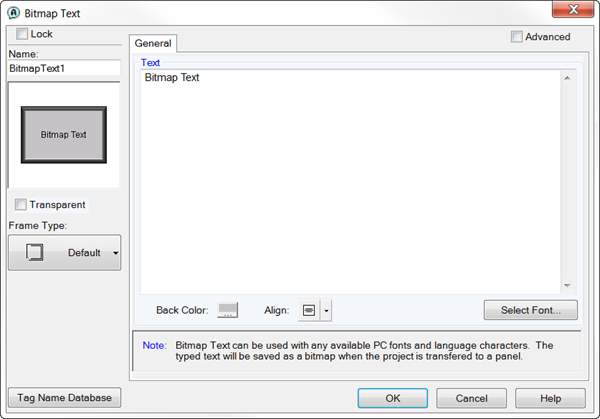Screen dimensions: 600x419
Task: Click the Name field containing BitmapText1
Action: tap(64, 68)
